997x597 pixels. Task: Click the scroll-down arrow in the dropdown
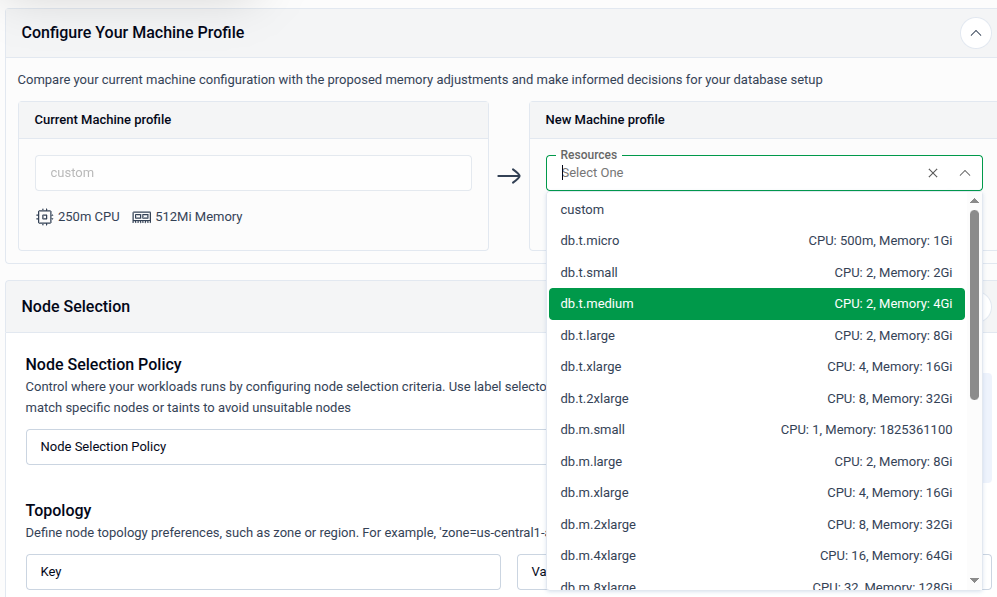pos(973,579)
